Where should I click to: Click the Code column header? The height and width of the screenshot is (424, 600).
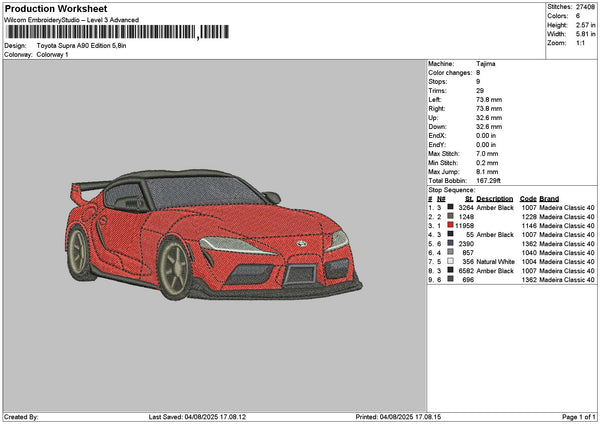pos(528,198)
